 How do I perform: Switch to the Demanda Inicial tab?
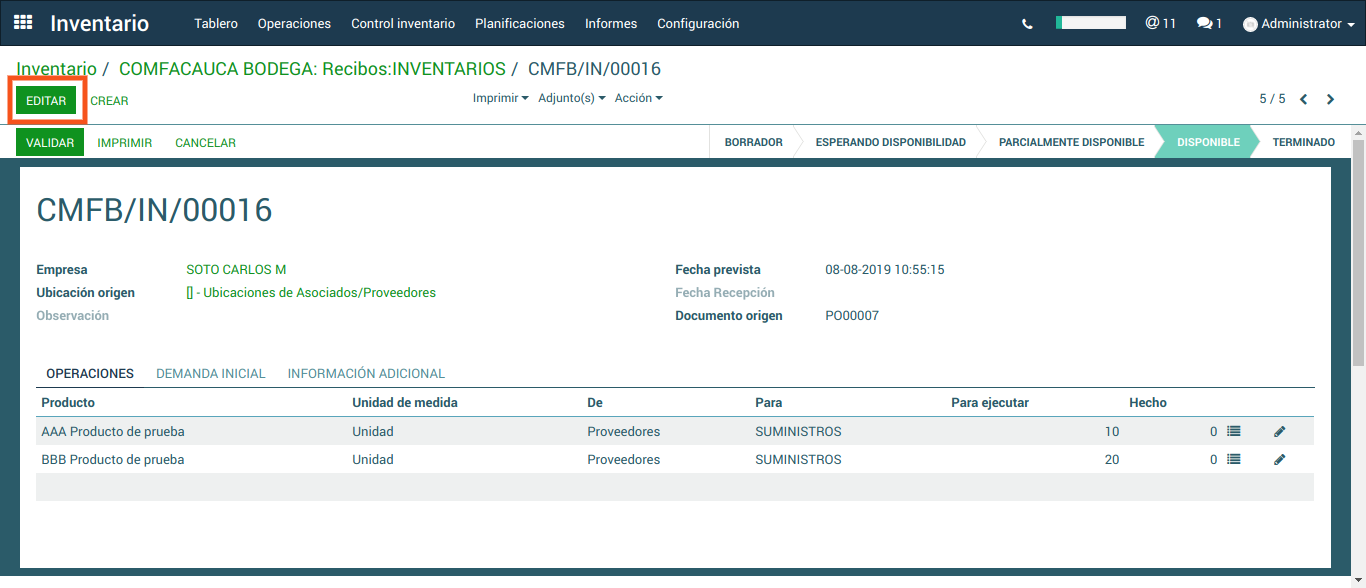pyautogui.click(x=210, y=373)
